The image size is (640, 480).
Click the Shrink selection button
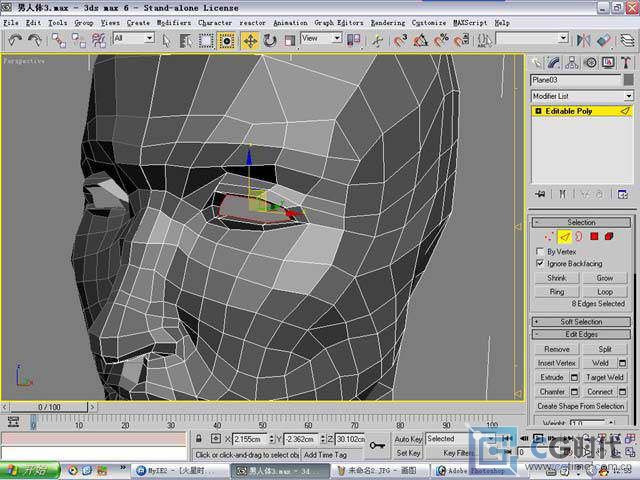(x=557, y=278)
